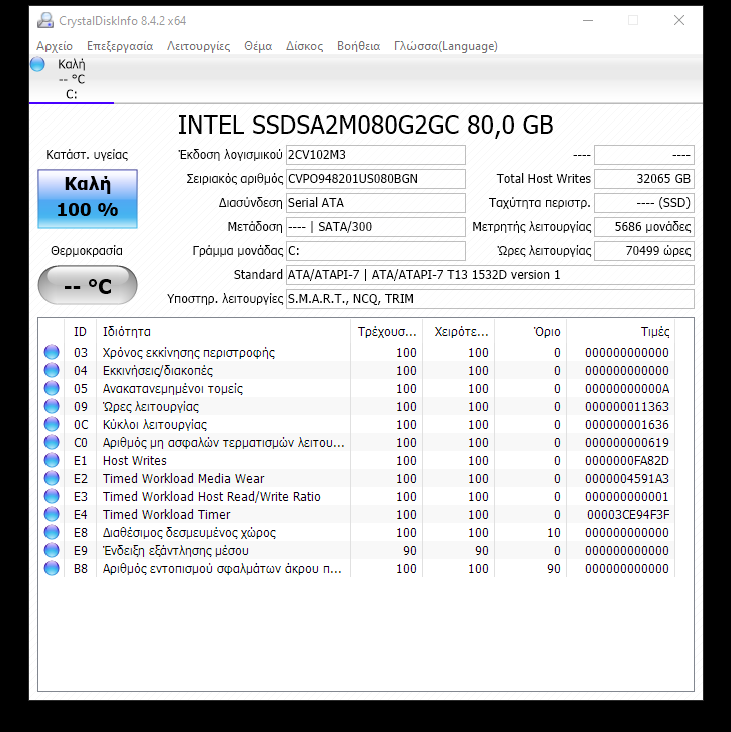
Task: Open the Γλώσσα(Language) menu
Action: tap(446, 46)
